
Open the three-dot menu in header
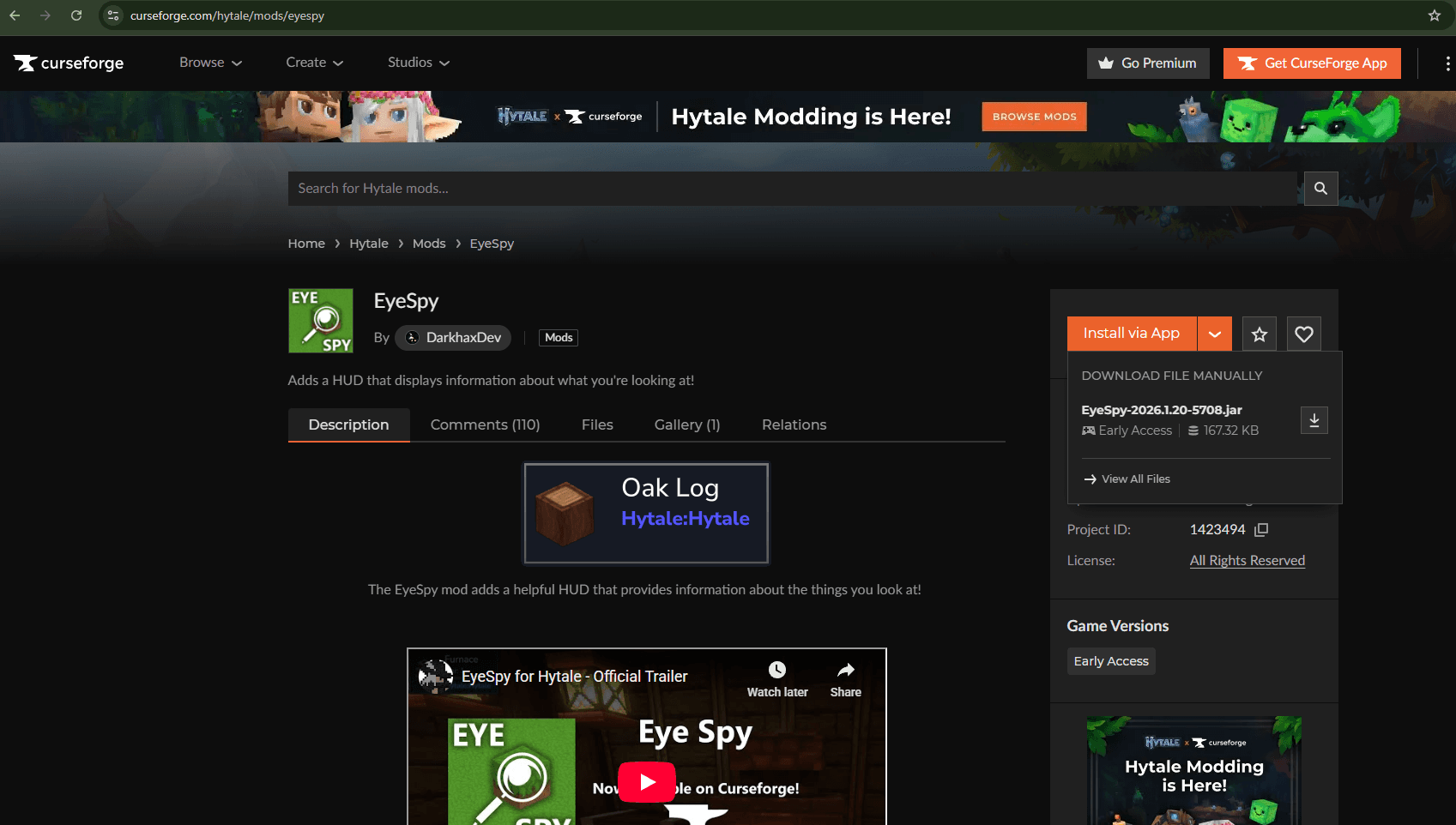tap(1447, 63)
